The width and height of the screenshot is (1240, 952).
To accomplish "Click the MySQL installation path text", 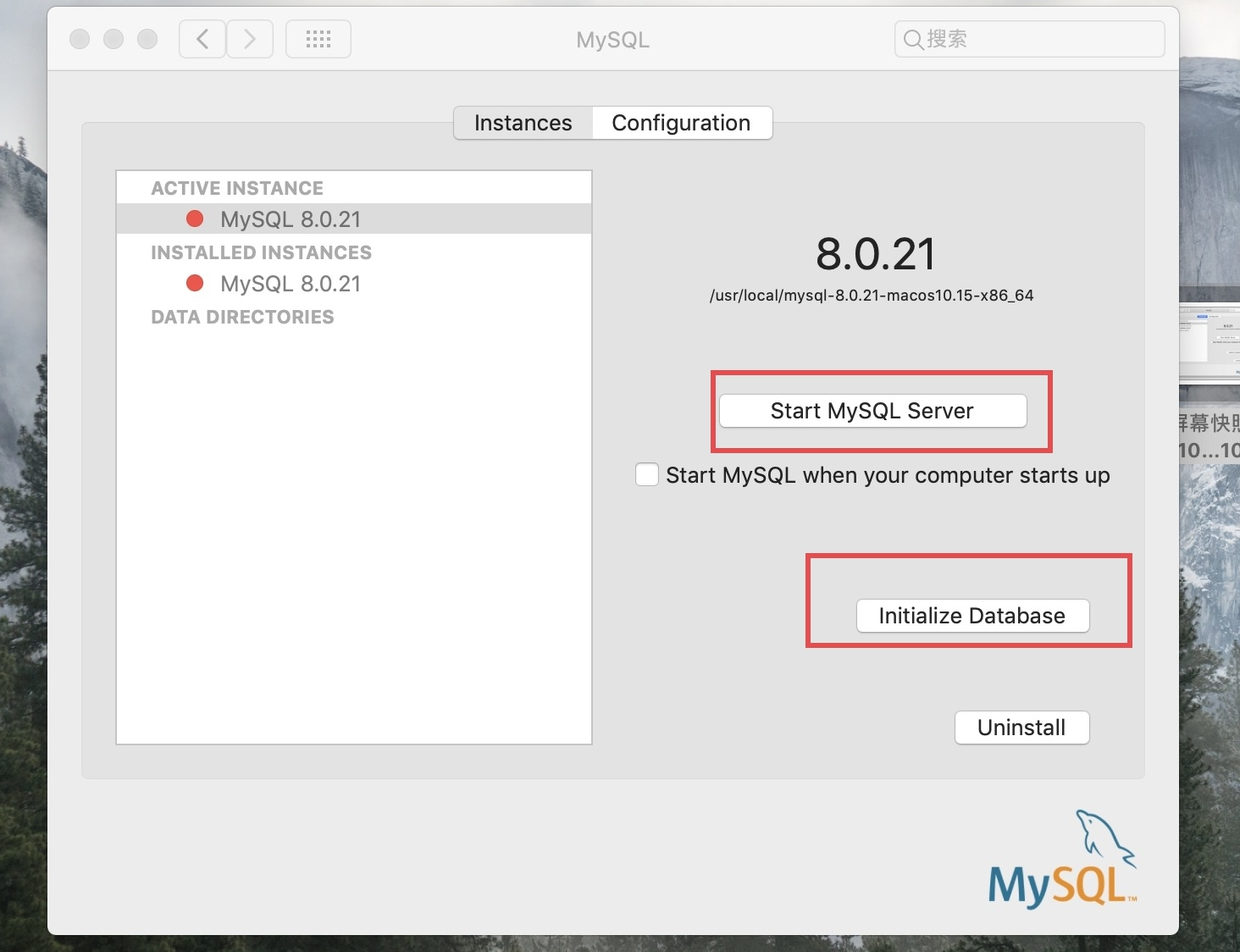I will [872, 296].
